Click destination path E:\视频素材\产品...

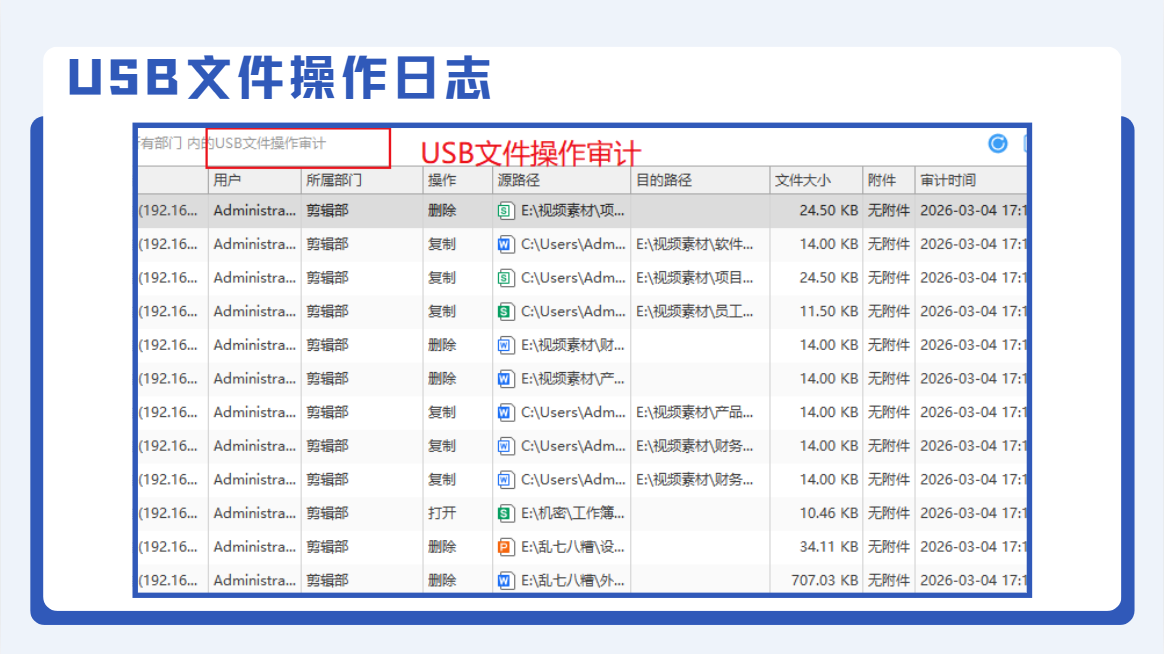coord(694,412)
